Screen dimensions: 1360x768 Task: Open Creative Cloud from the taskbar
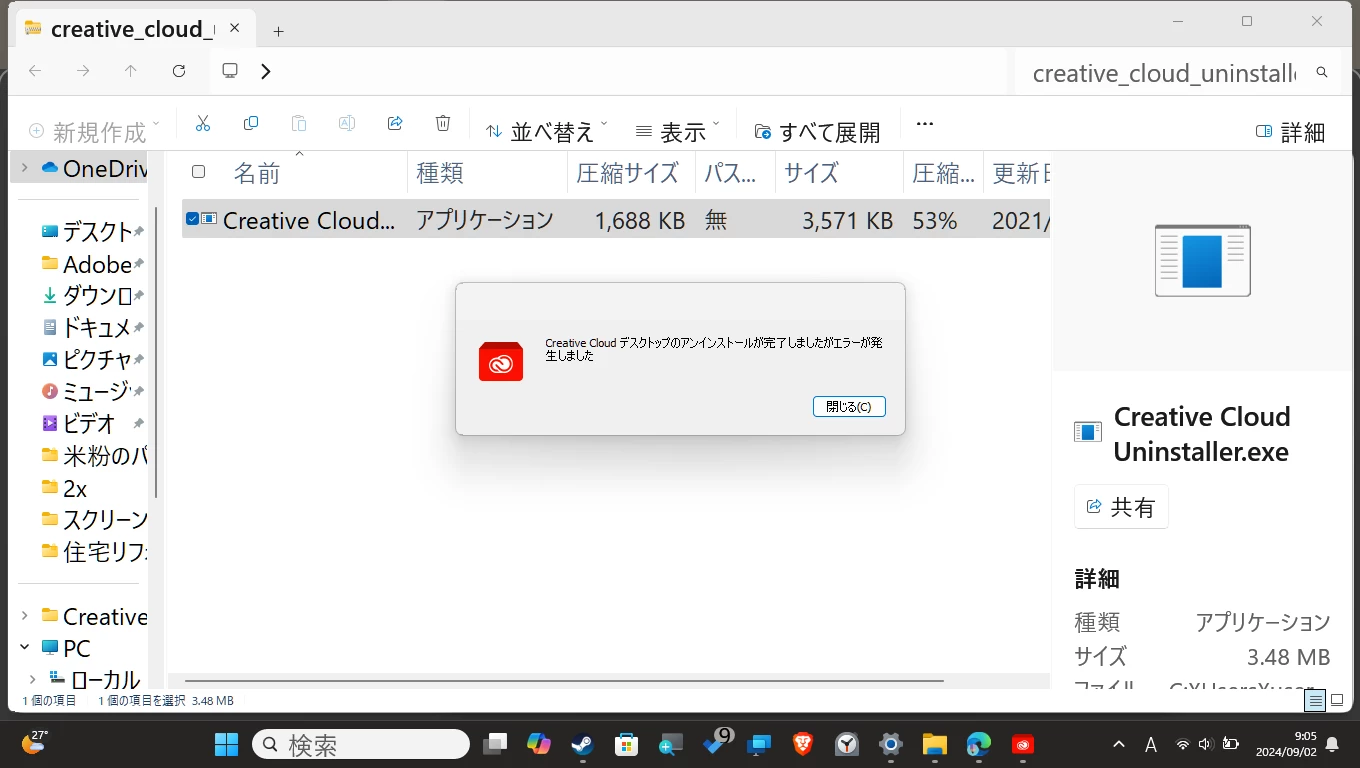(1022, 744)
